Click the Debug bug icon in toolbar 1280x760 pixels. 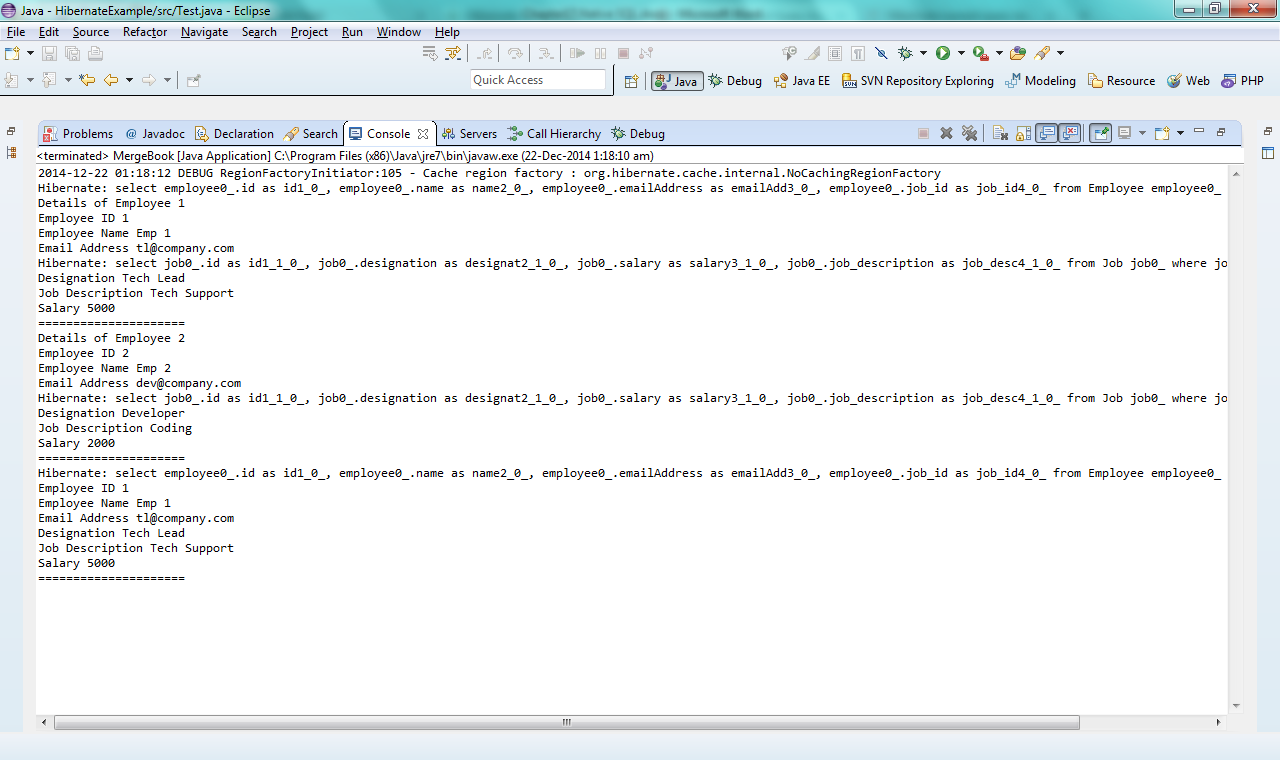click(x=905, y=53)
